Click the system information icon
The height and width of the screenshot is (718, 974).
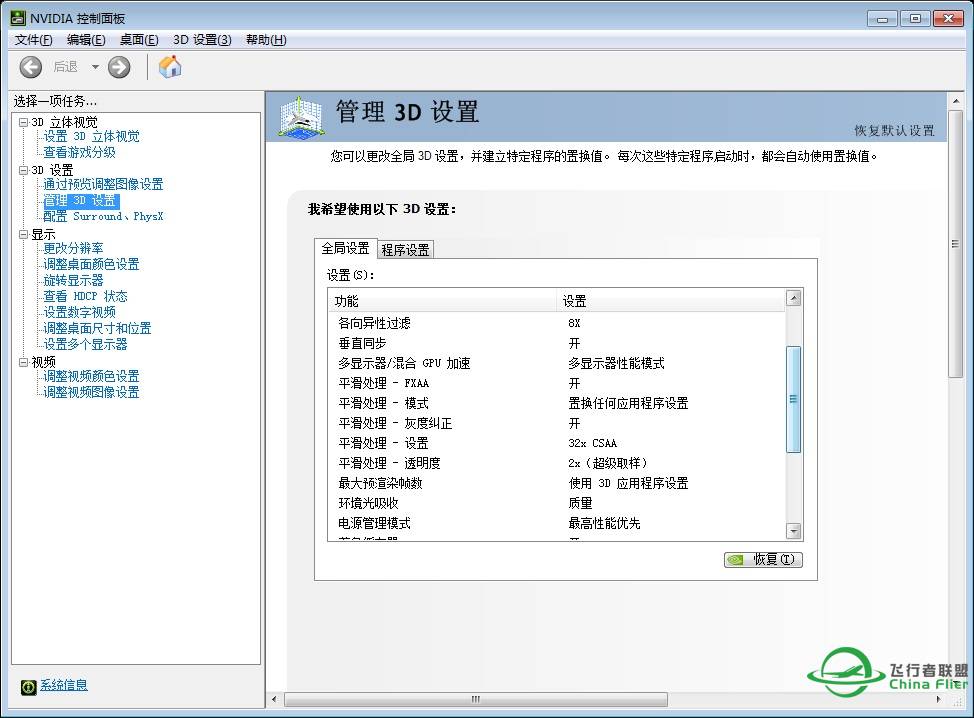point(29,686)
